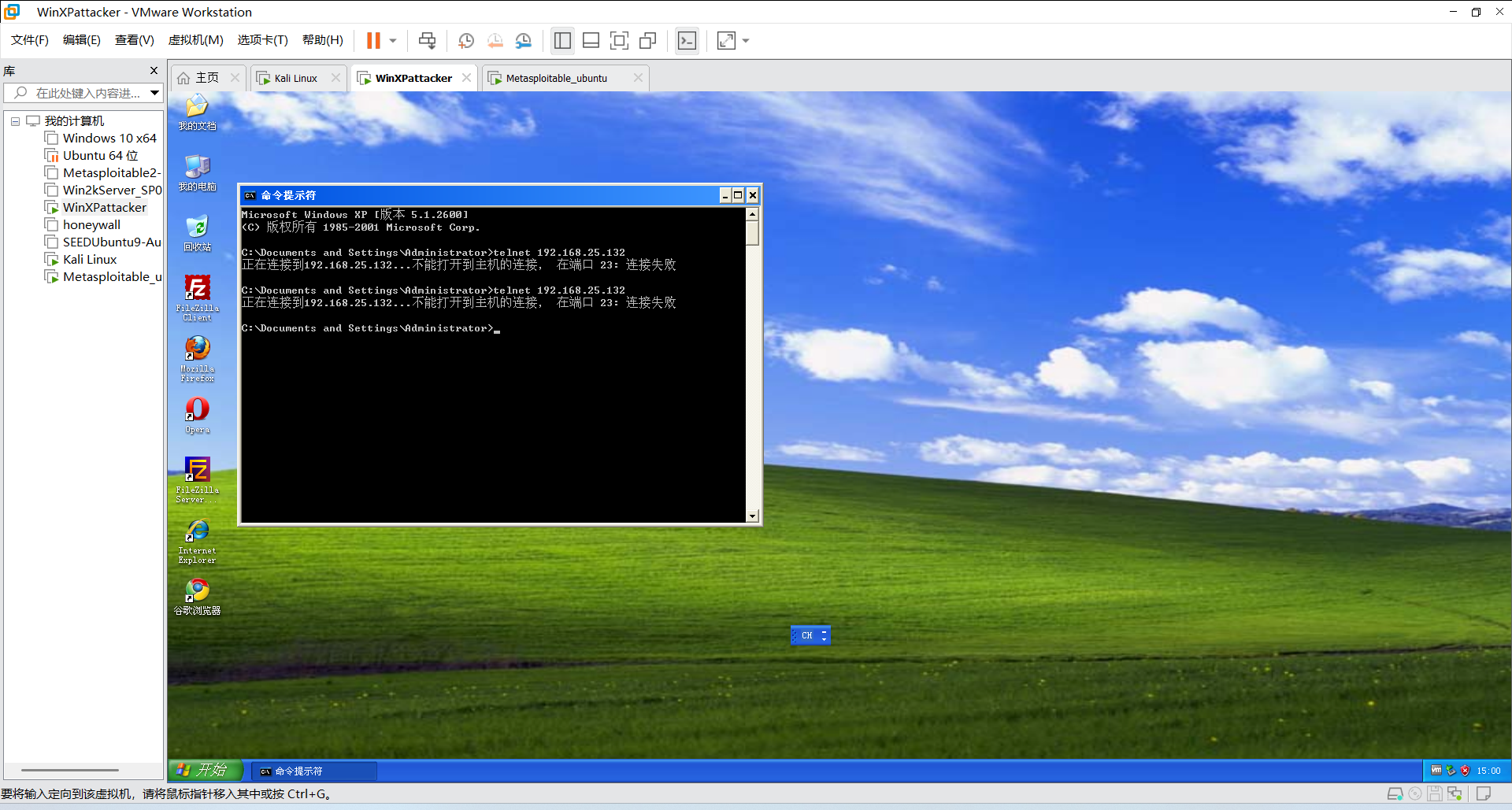Screen dimensions: 1512x810
Task: Toggle the console view icon
Action: [x=687, y=40]
